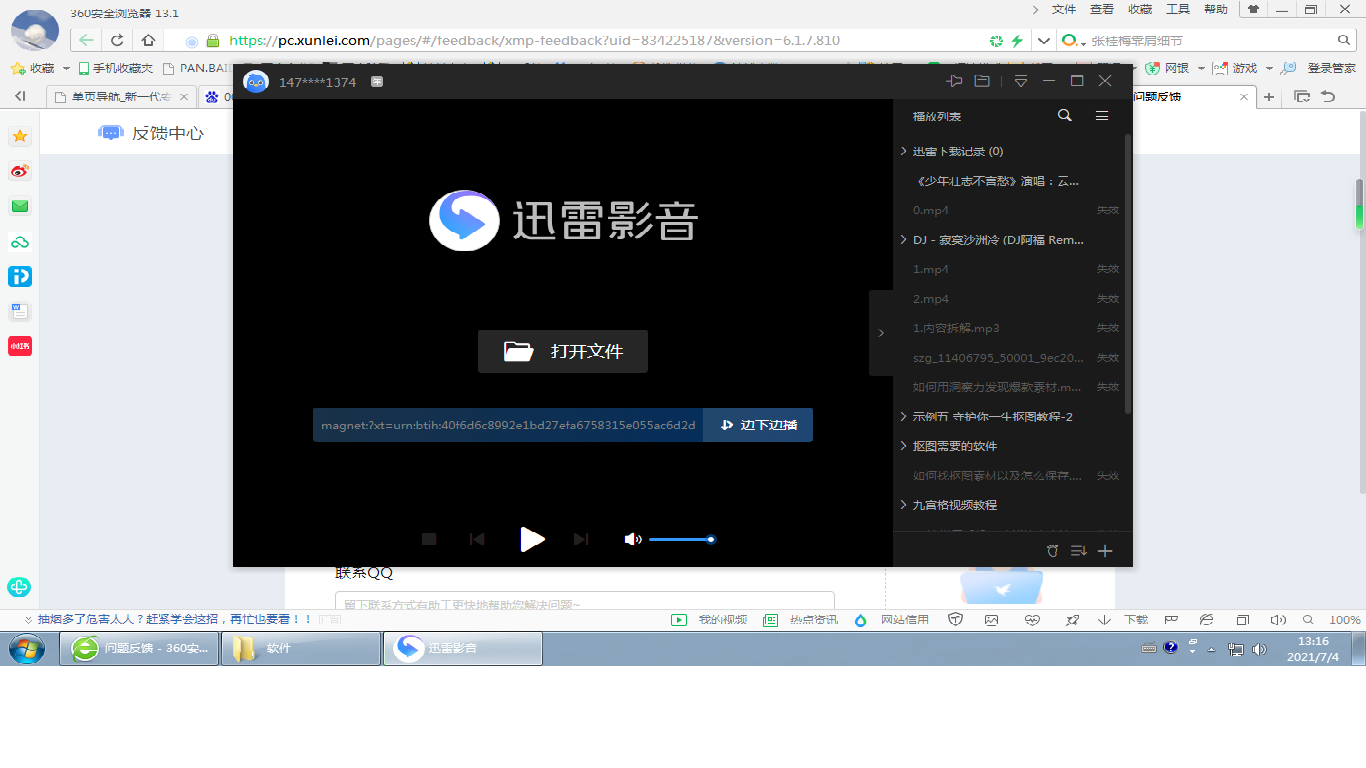This screenshot has height=768, width=1366.
Task: Open the playlist hamburger menu
Action: click(x=1102, y=116)
